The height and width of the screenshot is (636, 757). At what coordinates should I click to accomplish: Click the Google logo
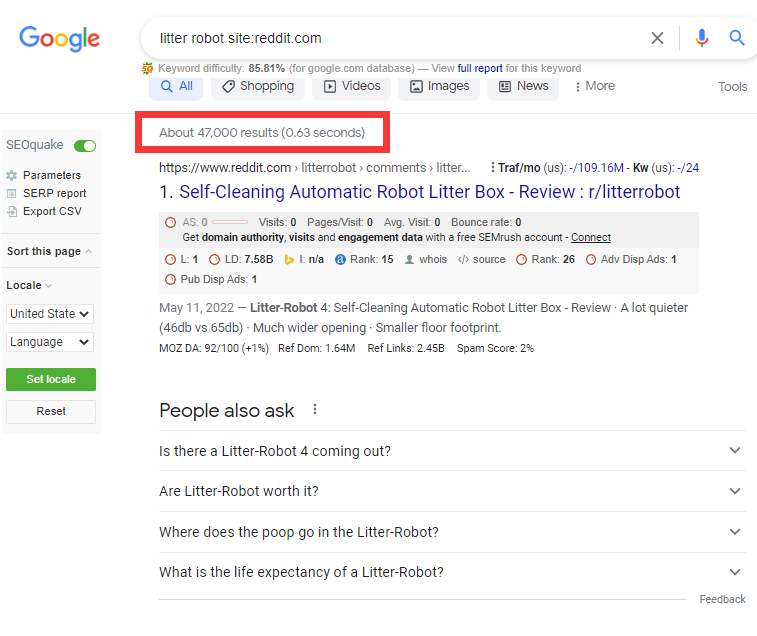(x=60, y=39)
